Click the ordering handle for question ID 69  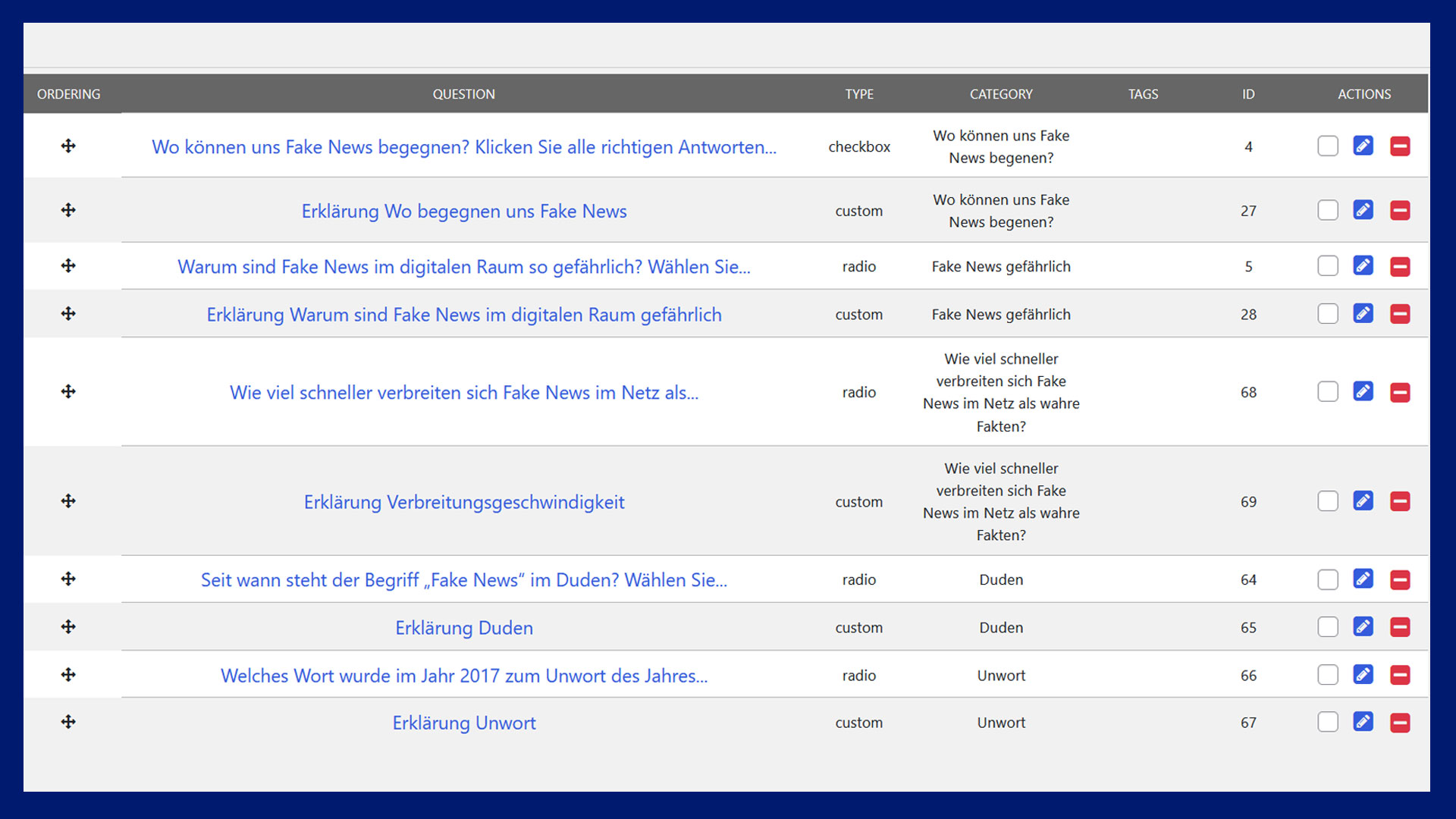point(68,500)
